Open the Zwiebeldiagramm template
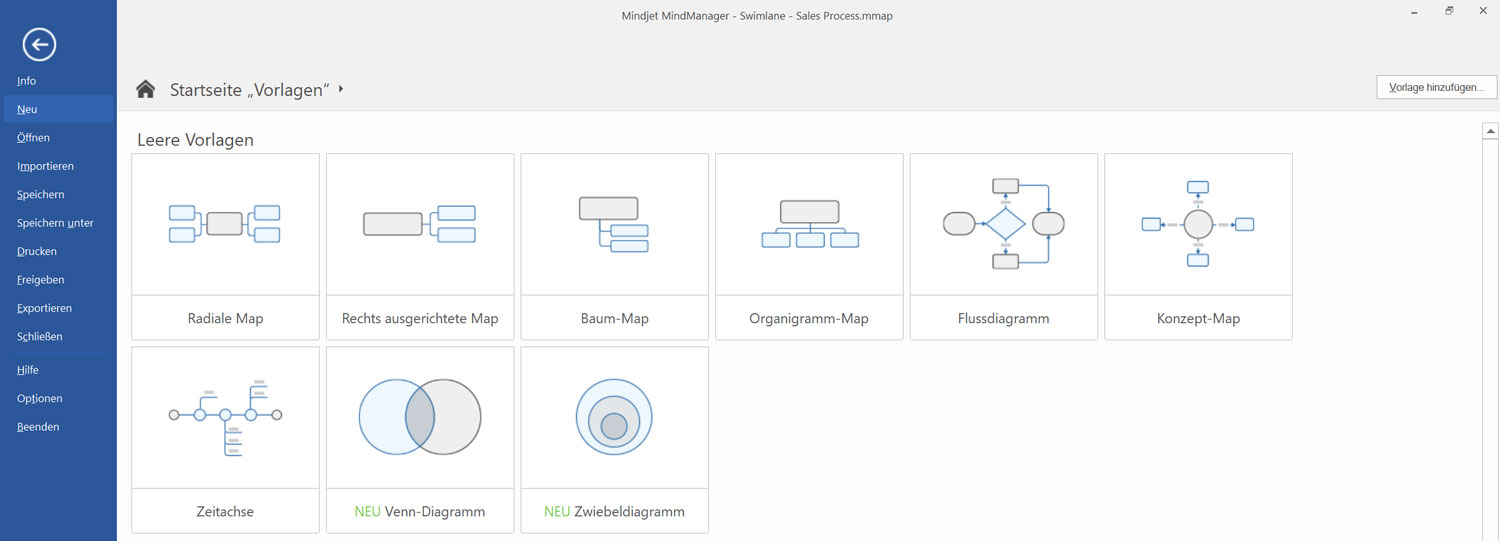1500x541 pixels. tap(614, 417)
